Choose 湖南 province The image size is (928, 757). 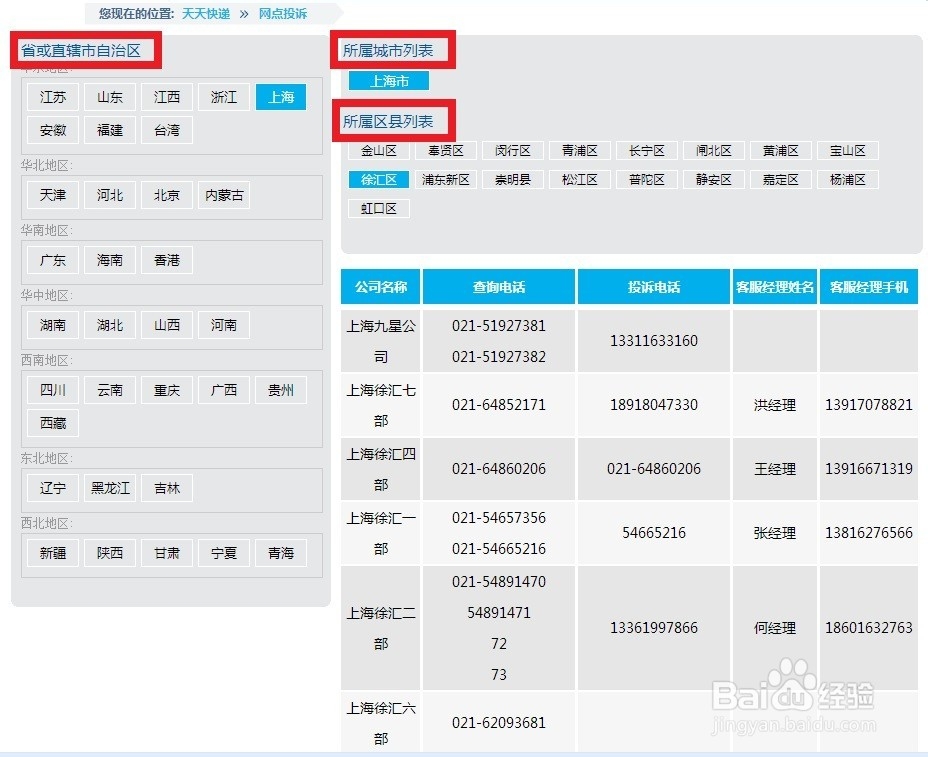pyautogui.click(x=53, y=326)
